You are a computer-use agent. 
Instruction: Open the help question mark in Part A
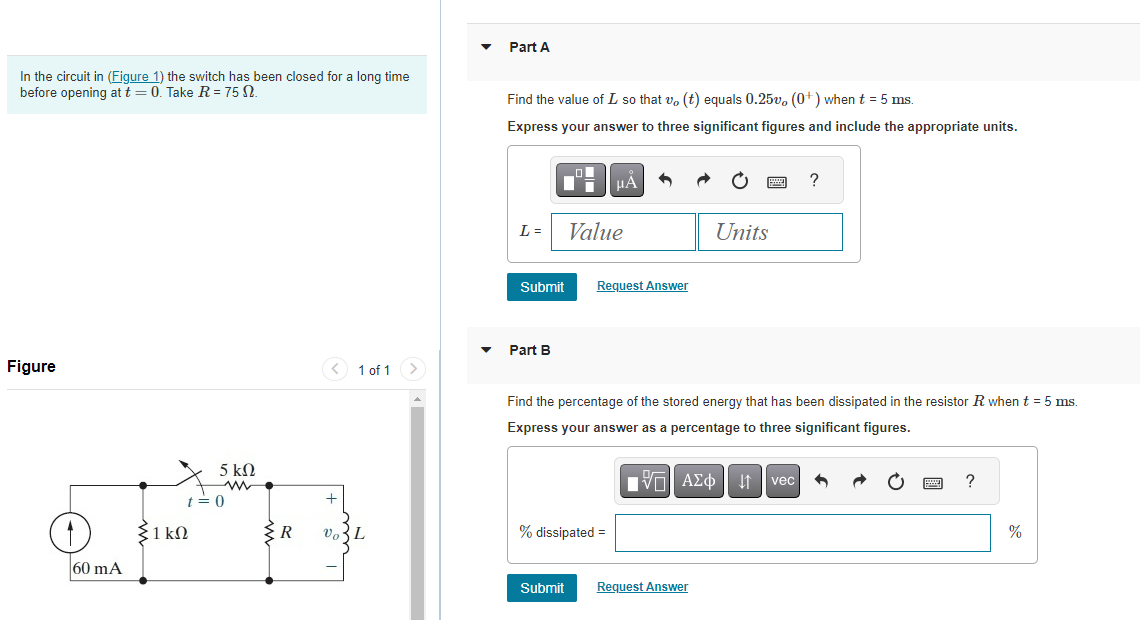tap(814, 180)
